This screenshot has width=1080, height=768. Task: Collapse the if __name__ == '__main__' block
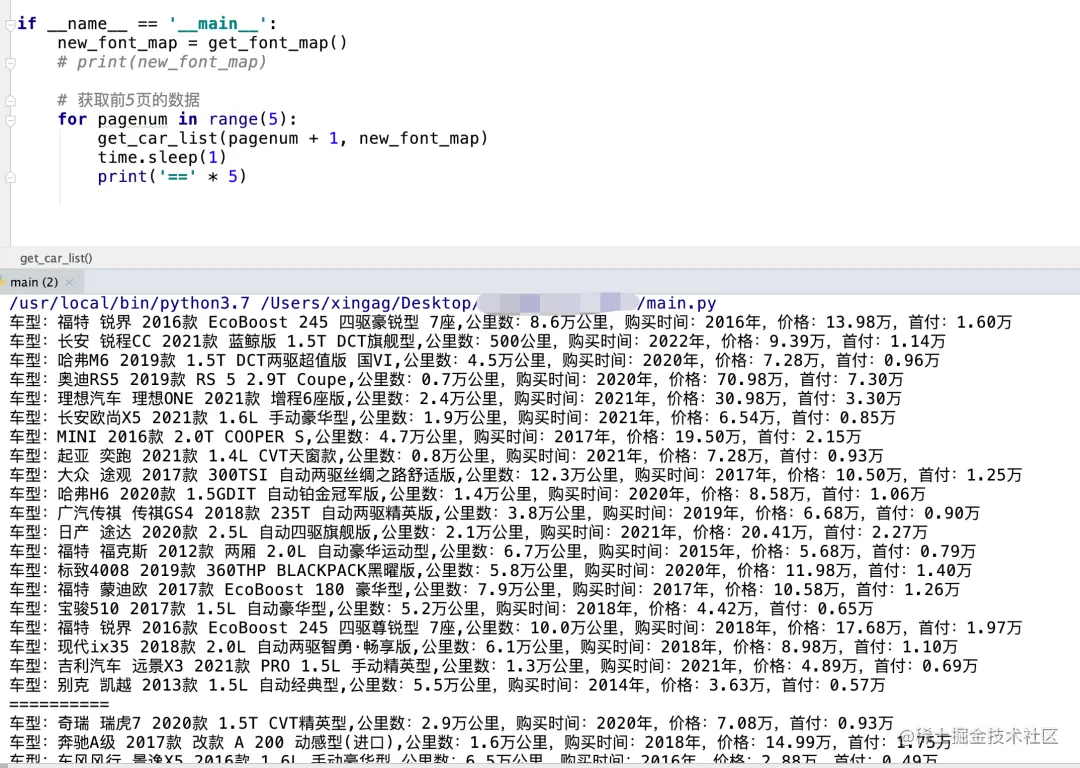10,25
